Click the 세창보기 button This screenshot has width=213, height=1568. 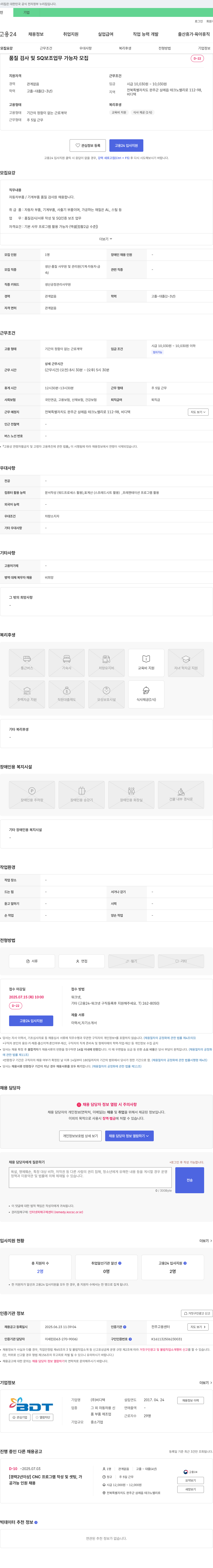191,1490
